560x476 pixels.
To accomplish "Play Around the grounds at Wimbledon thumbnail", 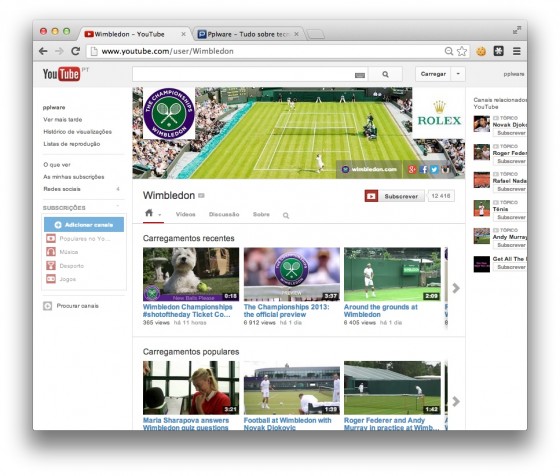I will point(392,274).
